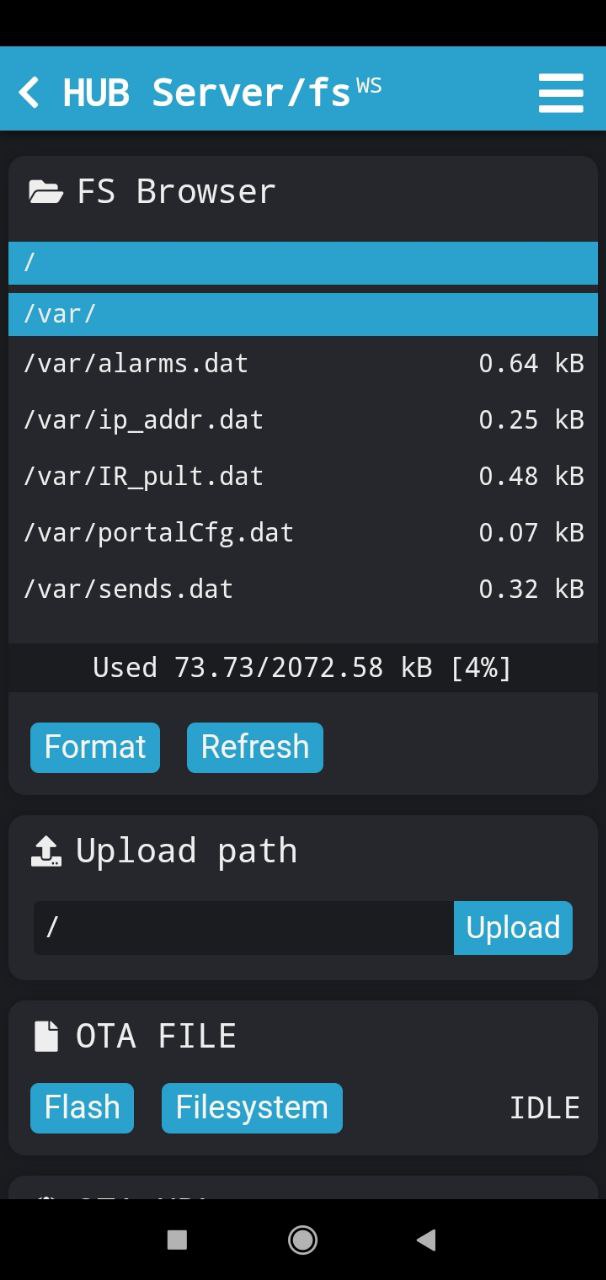This screenshot has height=1280, width=606.
Task: Click the Upload path tray icon
Action: click(x=46, y=851)
